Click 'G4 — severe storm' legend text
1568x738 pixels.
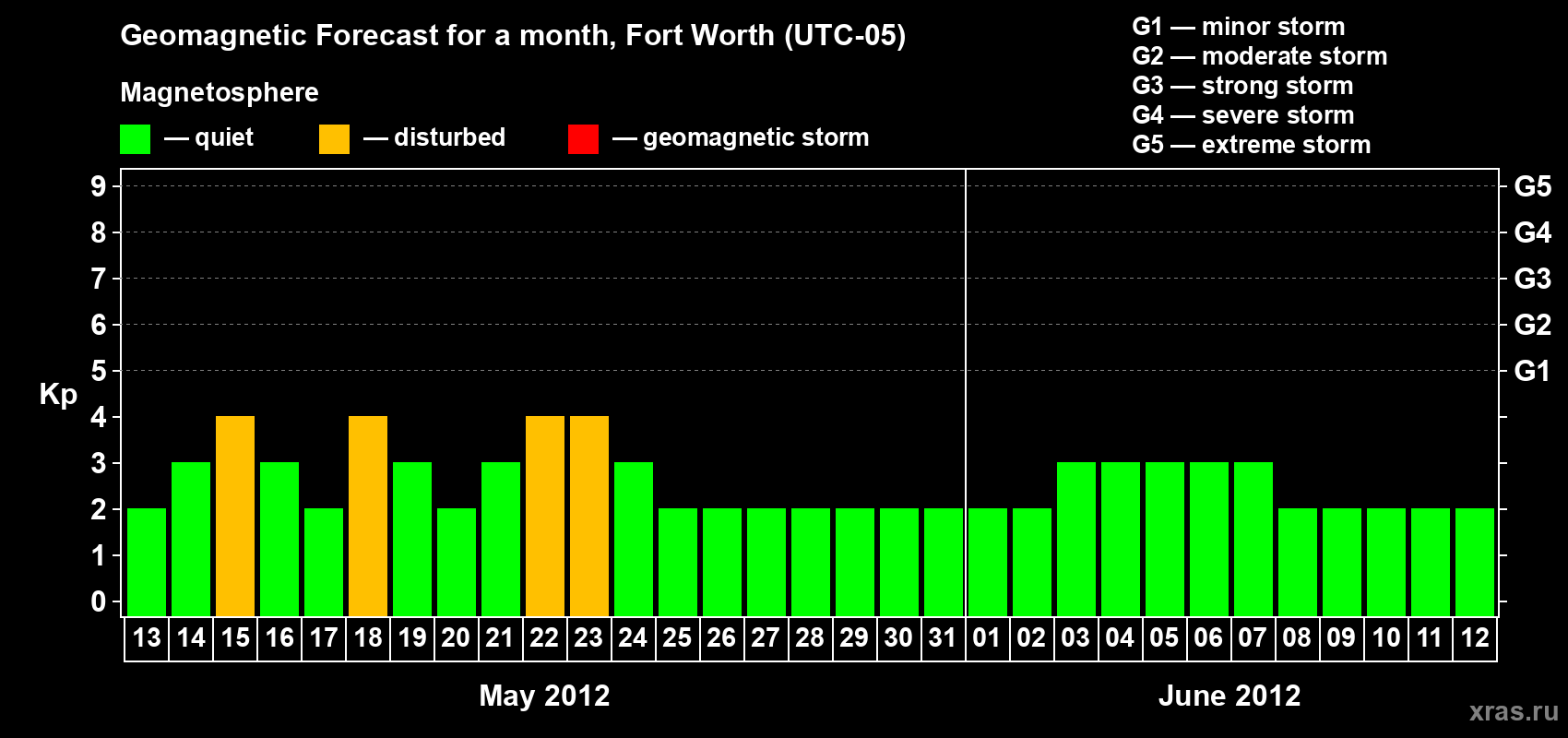click(x=1243, y=115)
